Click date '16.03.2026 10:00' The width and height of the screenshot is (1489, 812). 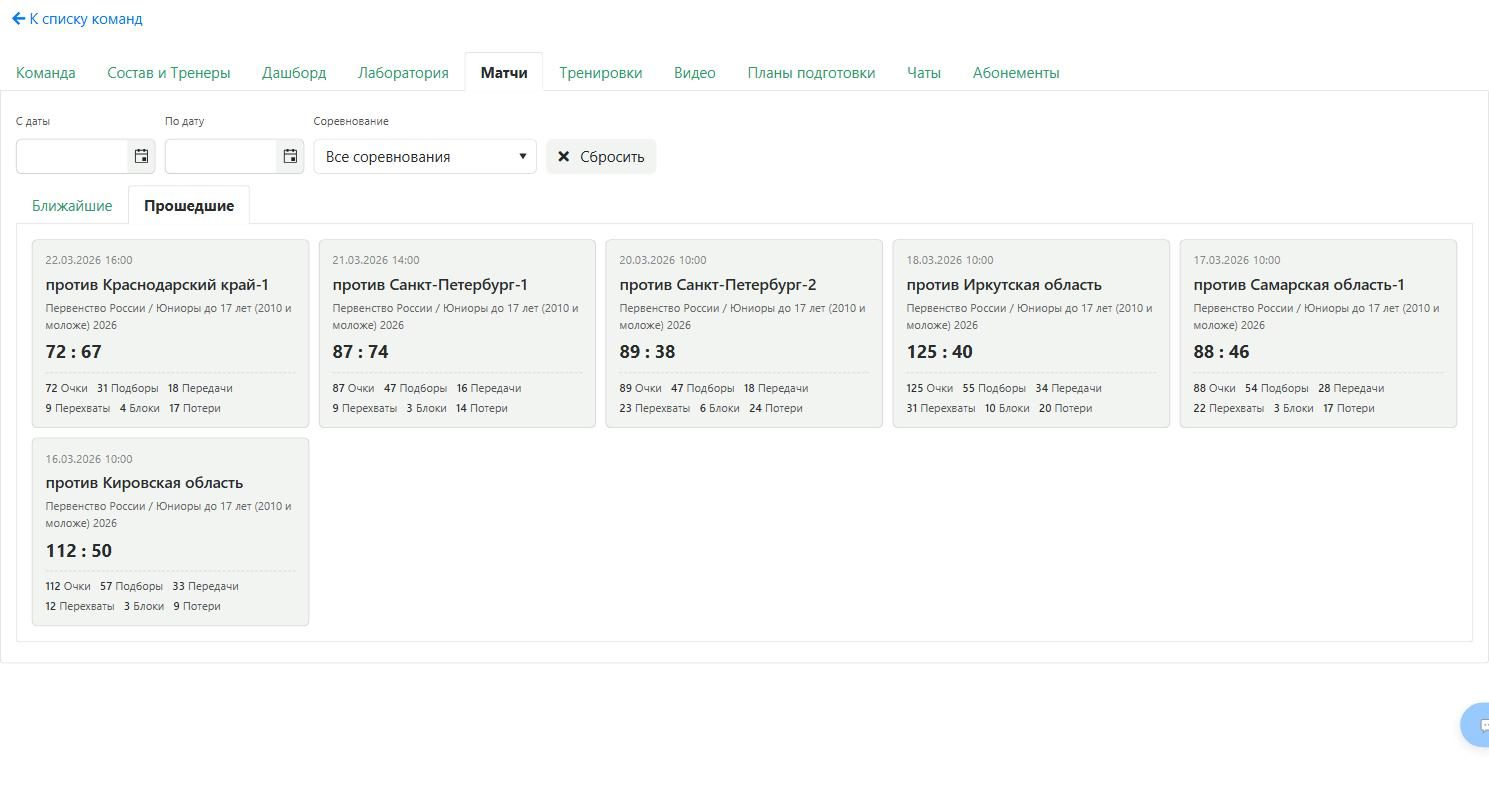(x=88, y=459)
